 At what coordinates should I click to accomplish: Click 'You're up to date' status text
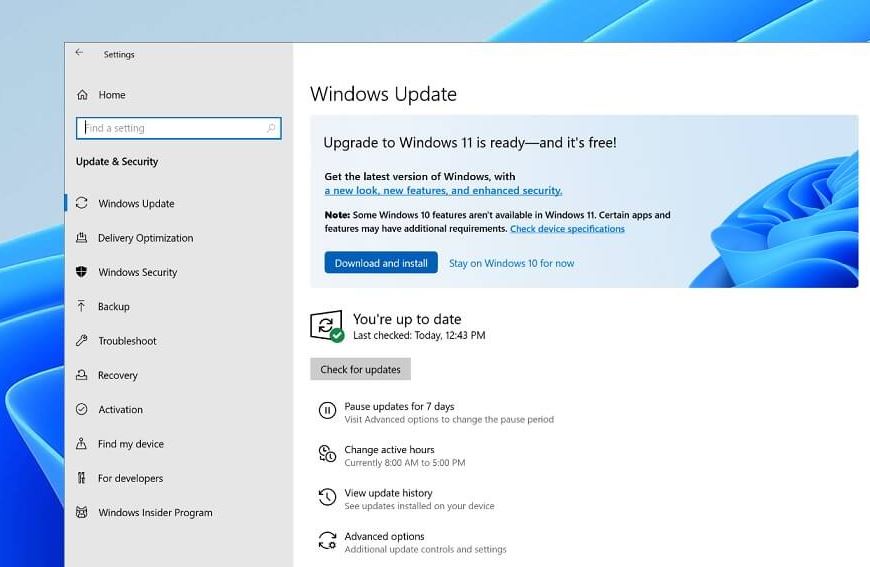[407, 319]
